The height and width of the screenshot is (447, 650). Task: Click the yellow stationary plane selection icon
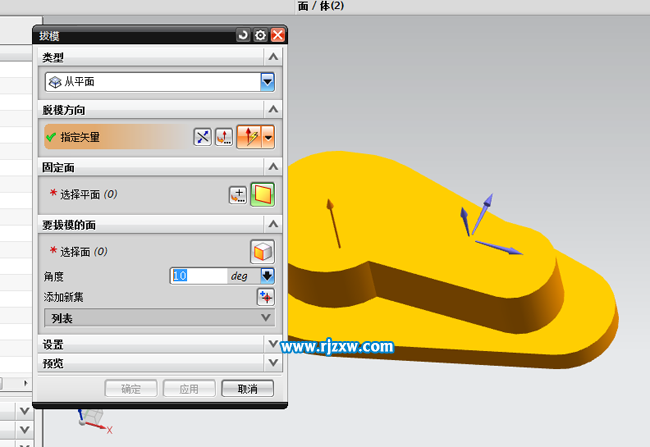[262, 194]
